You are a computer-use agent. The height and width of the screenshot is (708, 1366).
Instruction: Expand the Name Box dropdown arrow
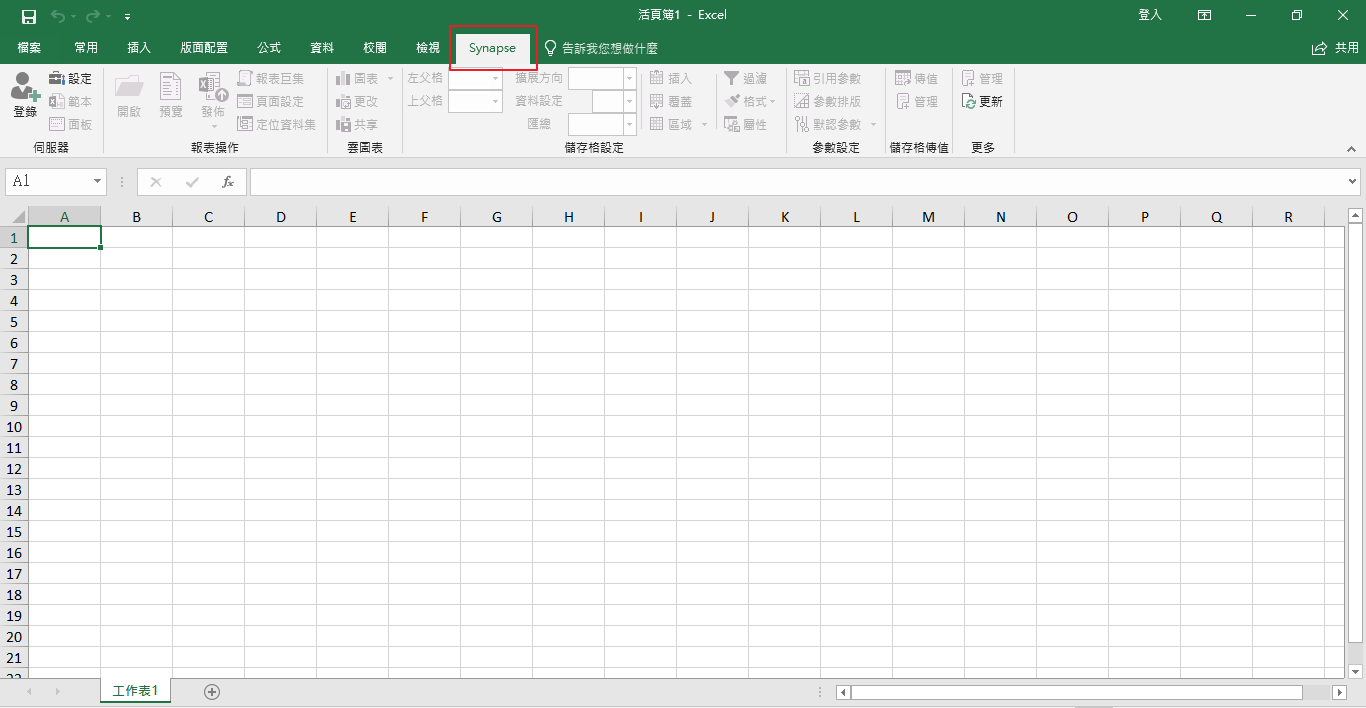97,182
